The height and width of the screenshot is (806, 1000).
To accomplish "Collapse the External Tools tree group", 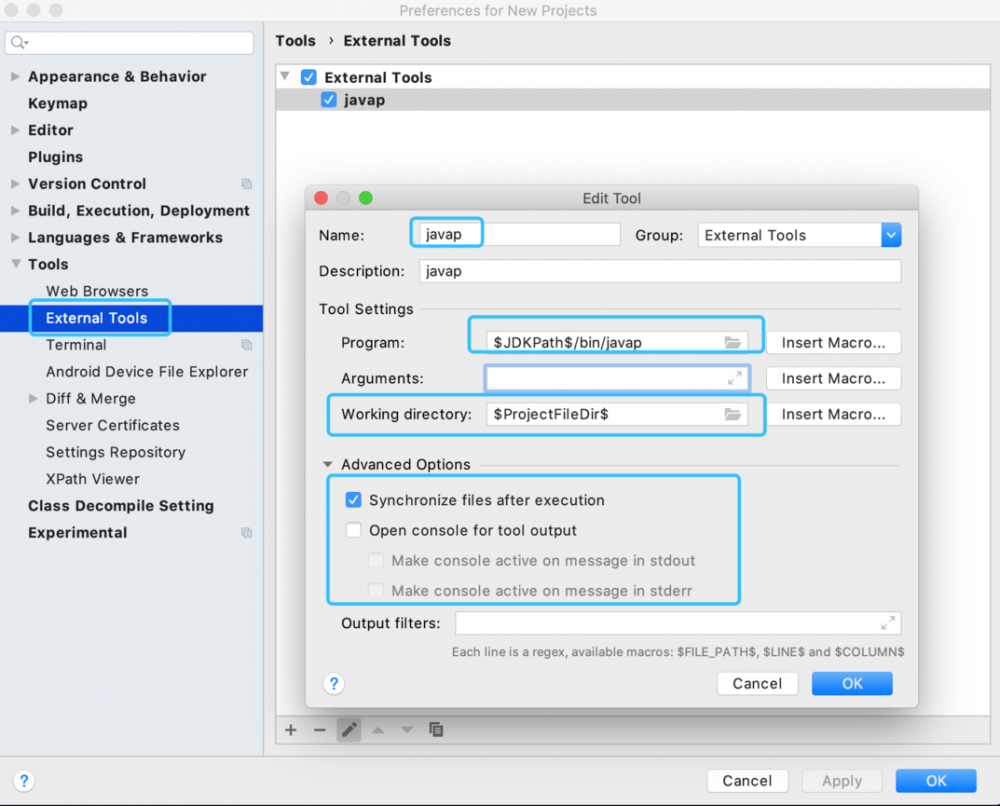I will tap(285, 77).
